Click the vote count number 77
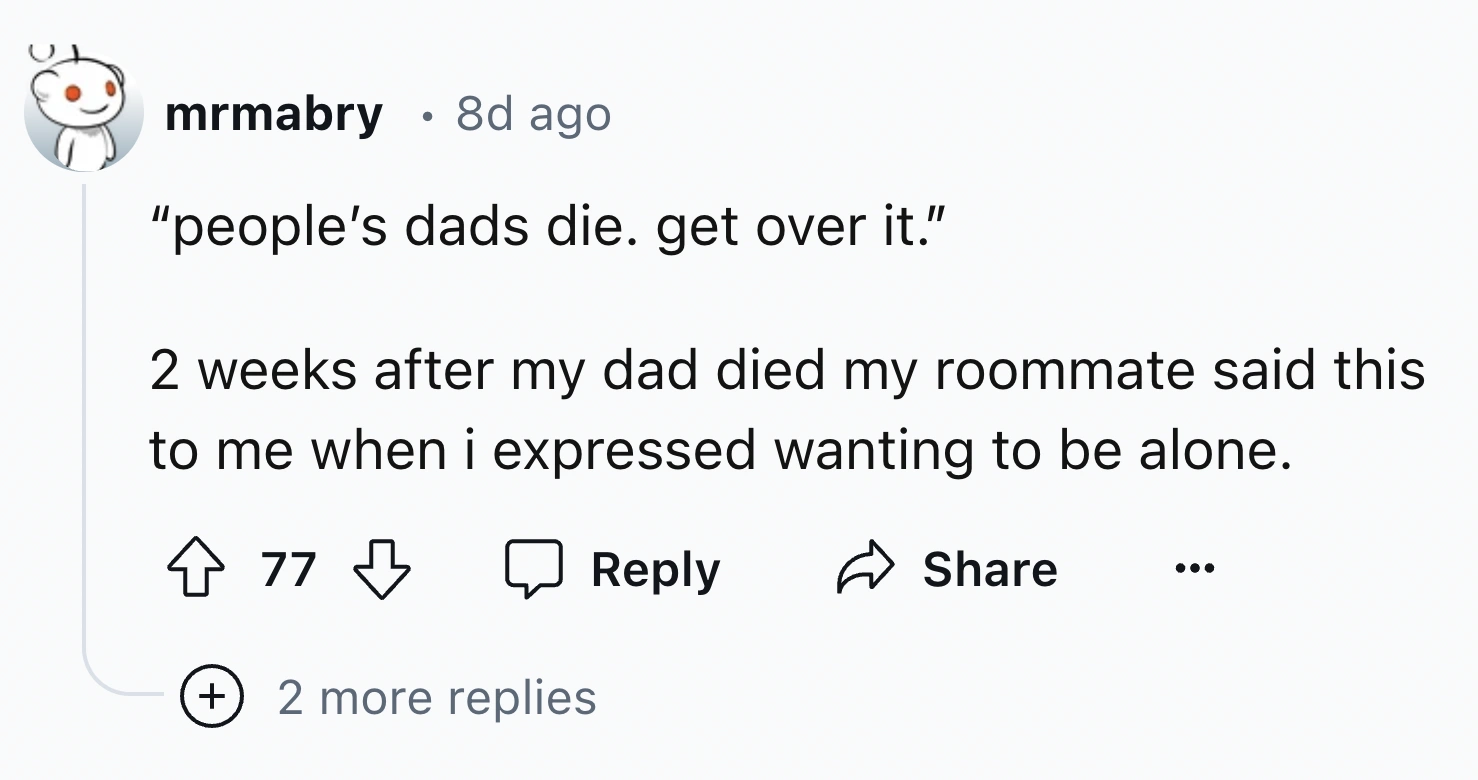Viewport: 1478px width, 780px height. click(289, 570)
